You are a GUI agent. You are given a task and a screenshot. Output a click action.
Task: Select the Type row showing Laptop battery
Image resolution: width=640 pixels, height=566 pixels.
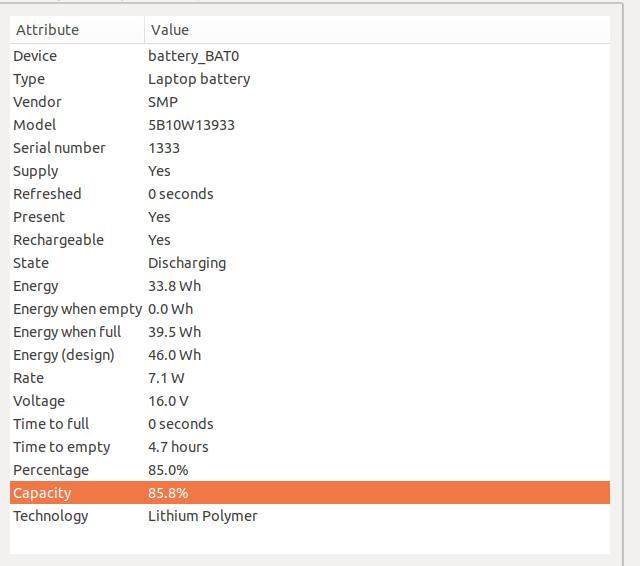(x=310, y=79)
